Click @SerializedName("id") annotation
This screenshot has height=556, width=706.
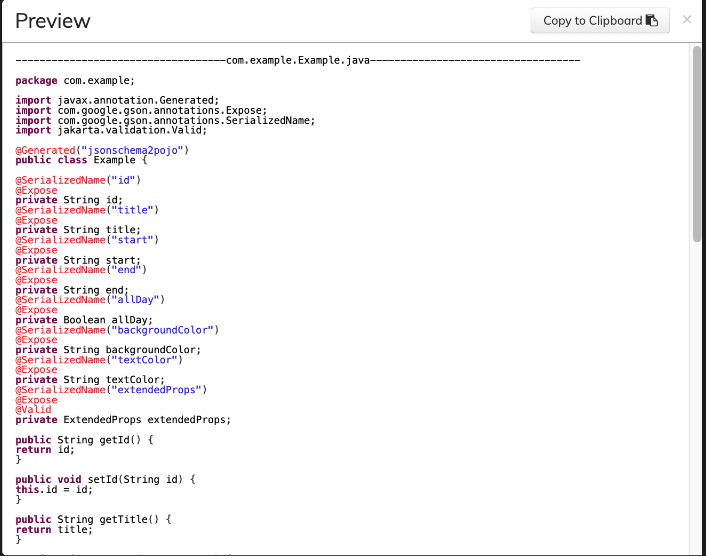tap(78, 180)
